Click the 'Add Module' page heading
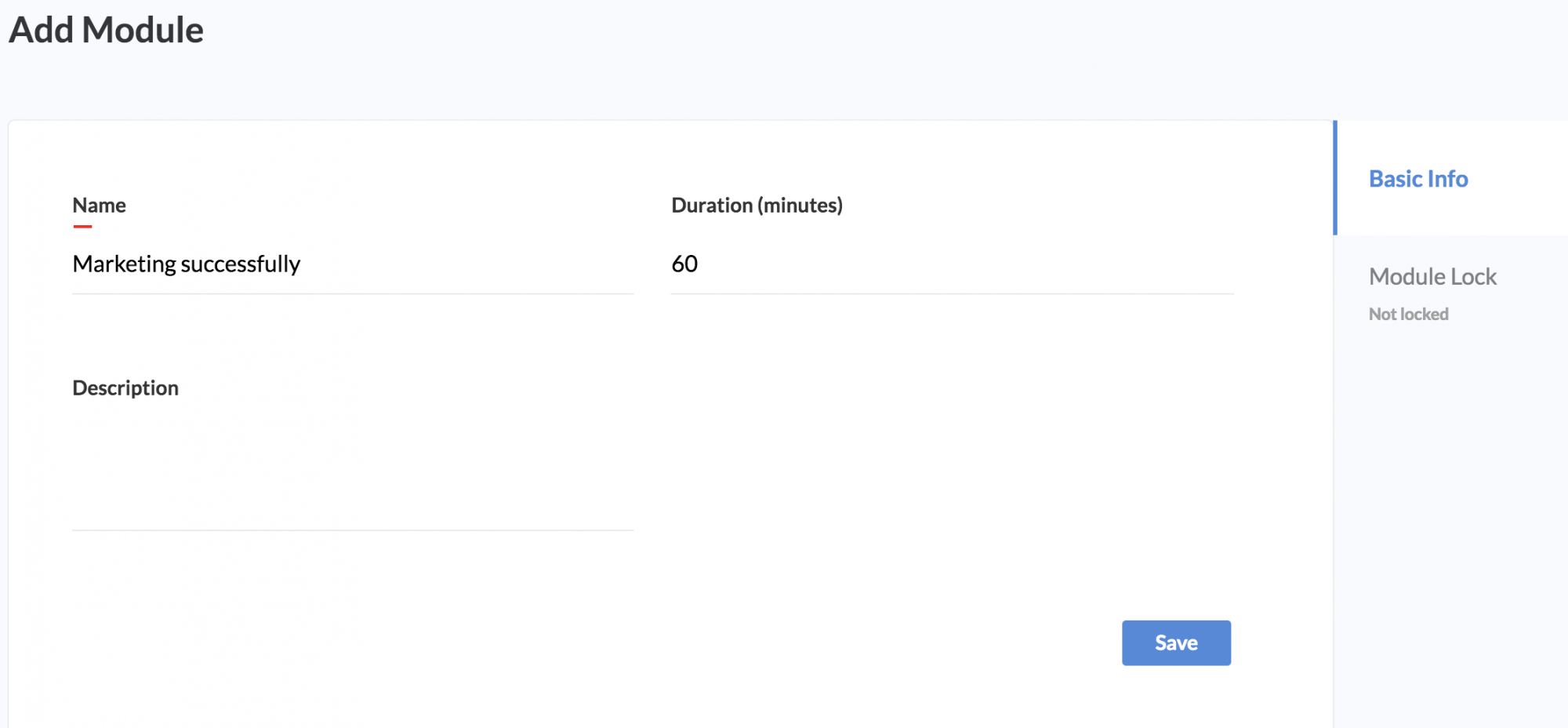This screenshot has height=728, width=1568. (106, 30)
